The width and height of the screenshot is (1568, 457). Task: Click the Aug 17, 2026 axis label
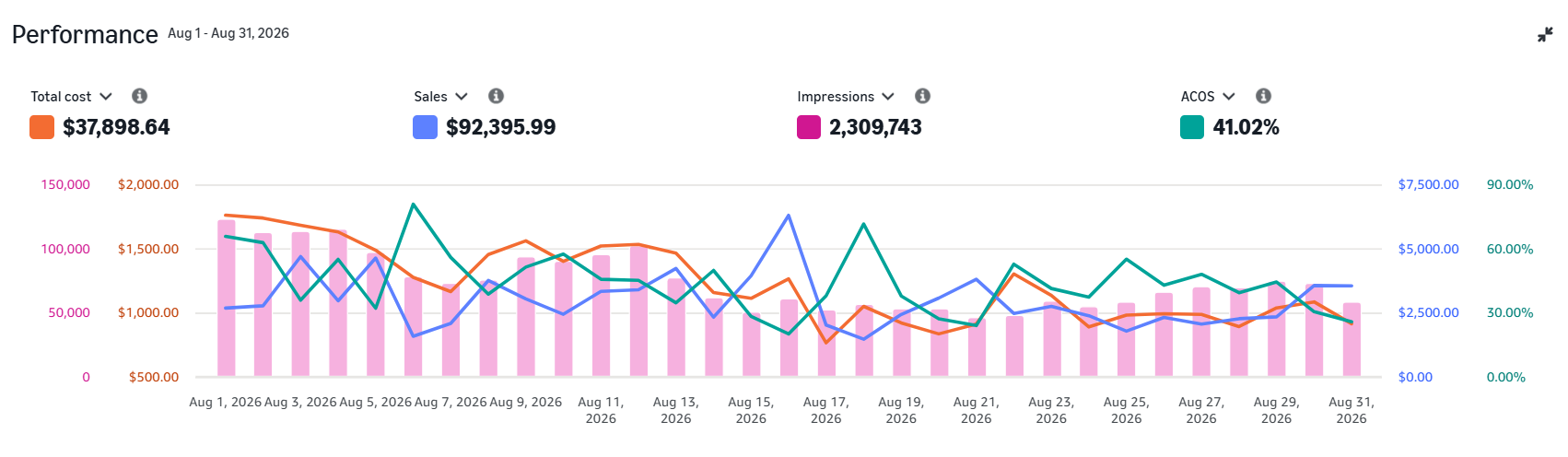[826, 410]
